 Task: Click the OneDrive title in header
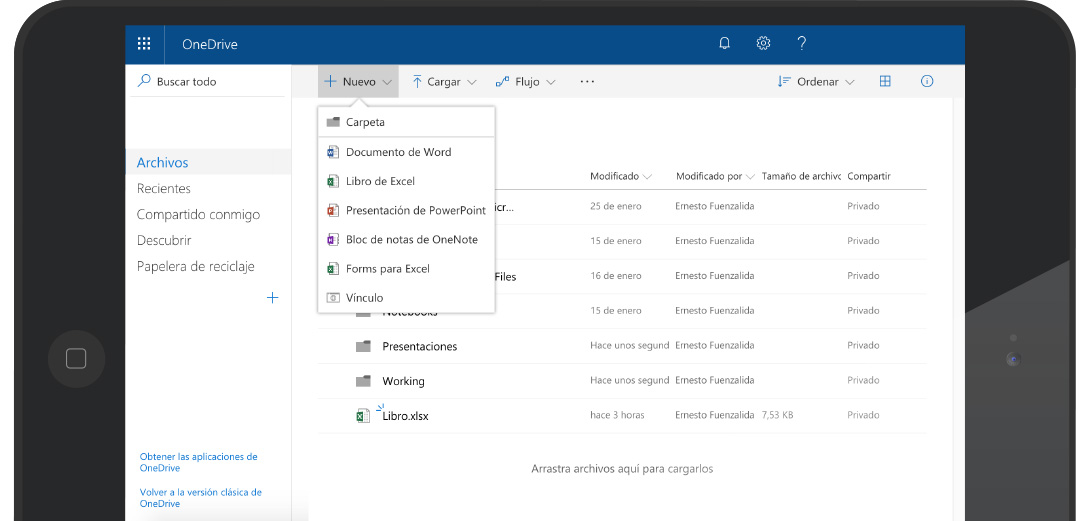(x=209, y=44)
